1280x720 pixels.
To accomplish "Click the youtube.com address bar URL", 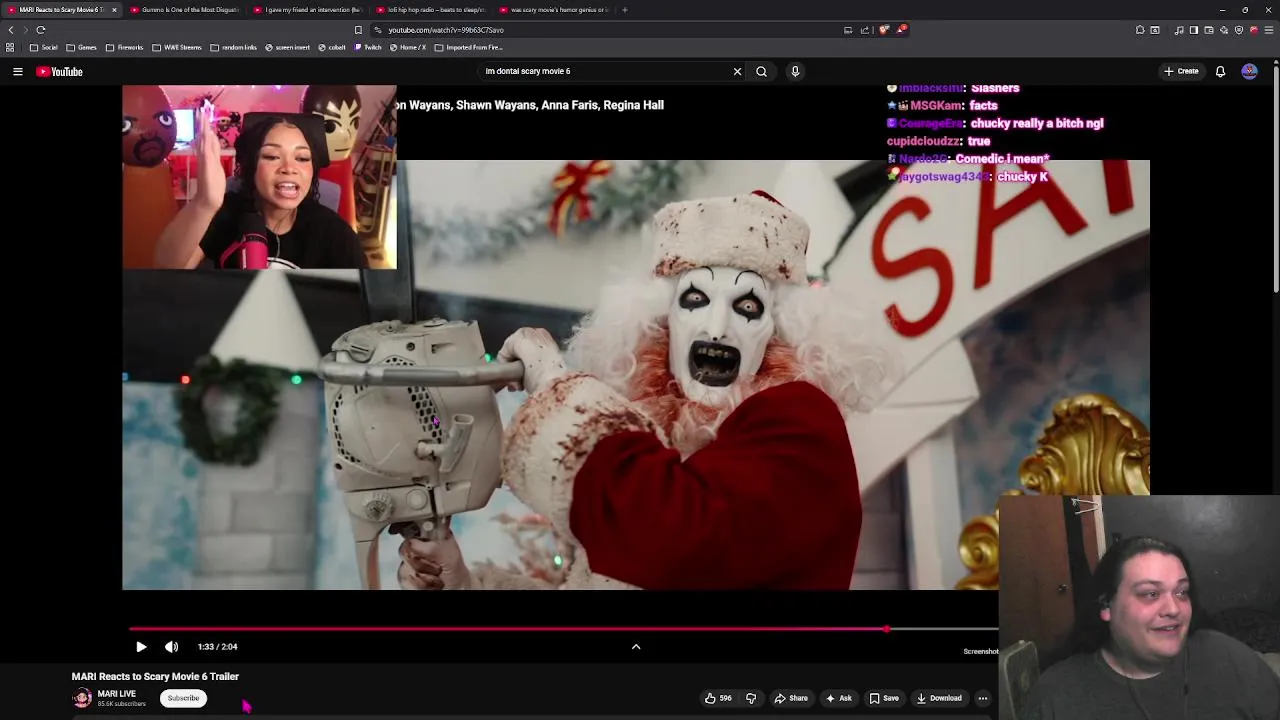I will (x=446, y=30).
